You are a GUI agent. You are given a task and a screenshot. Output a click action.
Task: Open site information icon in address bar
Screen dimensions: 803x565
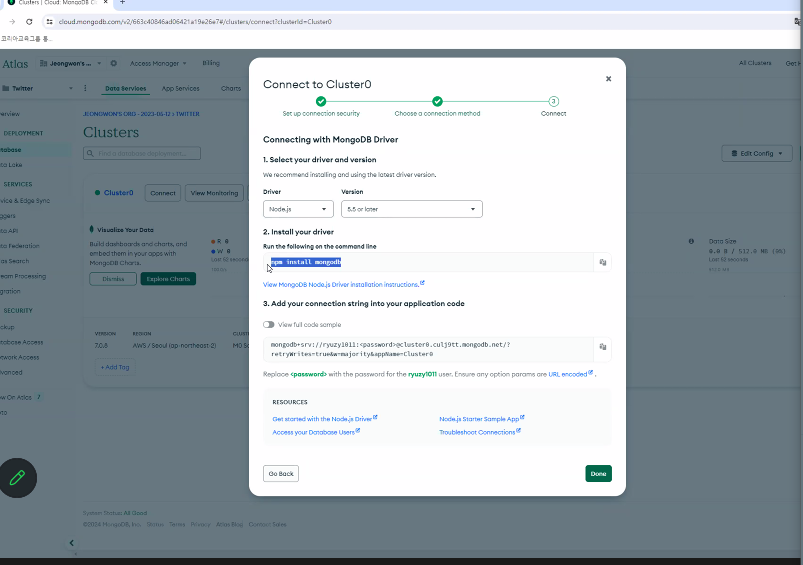click(49, 22)
